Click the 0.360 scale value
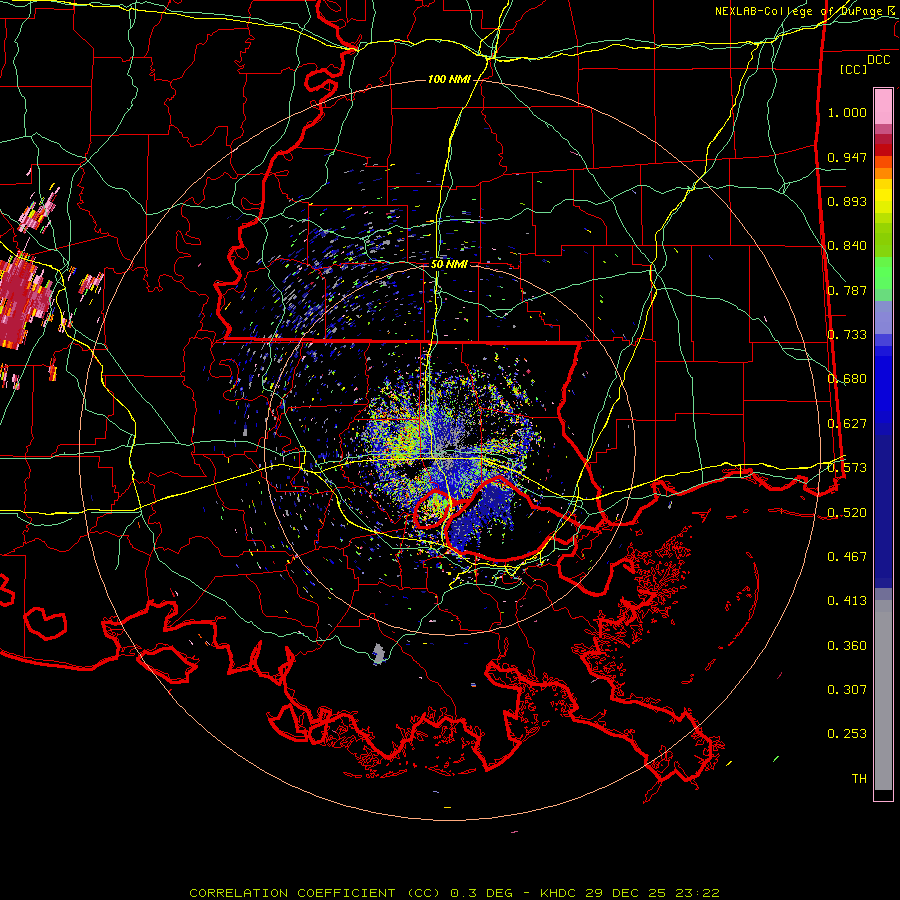This screenshot has height=900, width=900. coord(847,646)
